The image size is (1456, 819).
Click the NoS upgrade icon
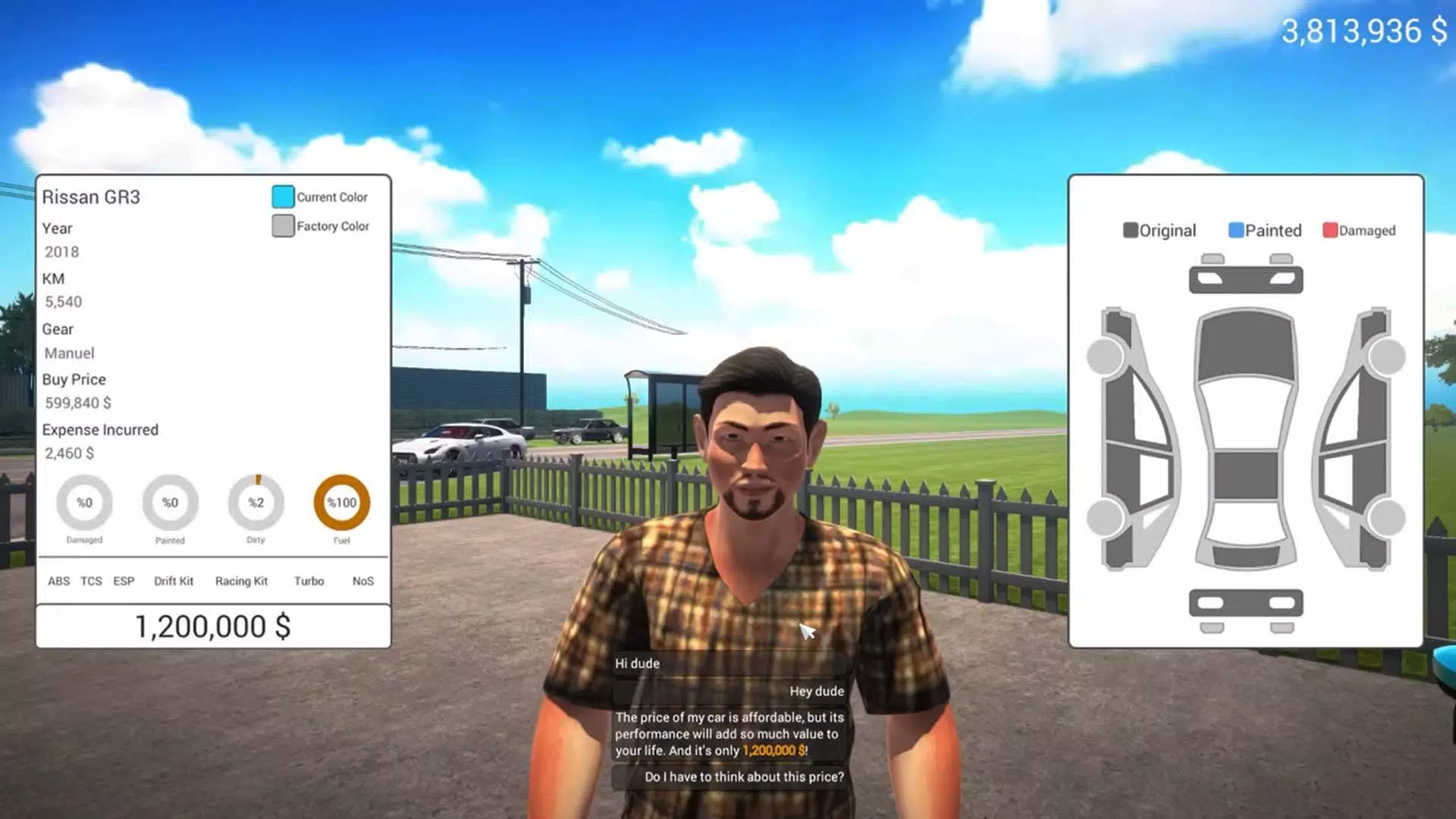coord(362,581)
